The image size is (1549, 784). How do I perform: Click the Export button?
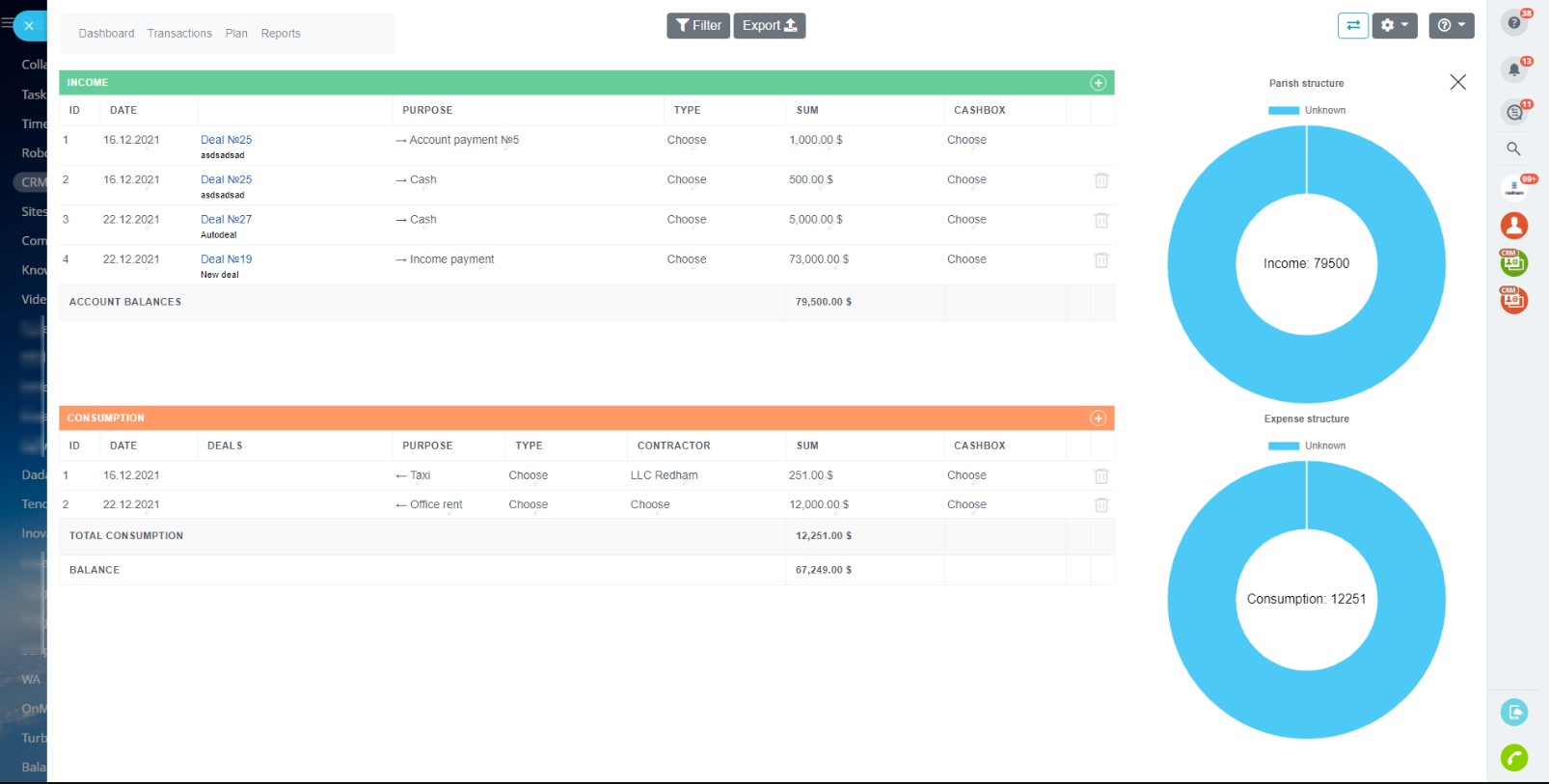[x=769, y=26]
